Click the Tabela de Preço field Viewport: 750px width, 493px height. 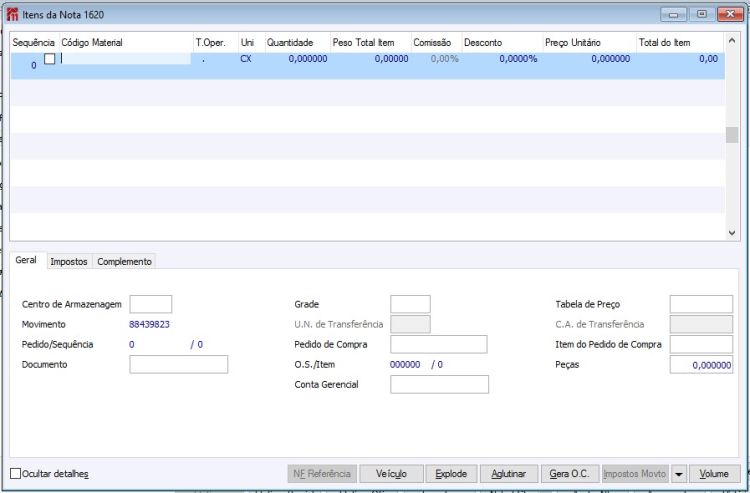tap(701, 304)
